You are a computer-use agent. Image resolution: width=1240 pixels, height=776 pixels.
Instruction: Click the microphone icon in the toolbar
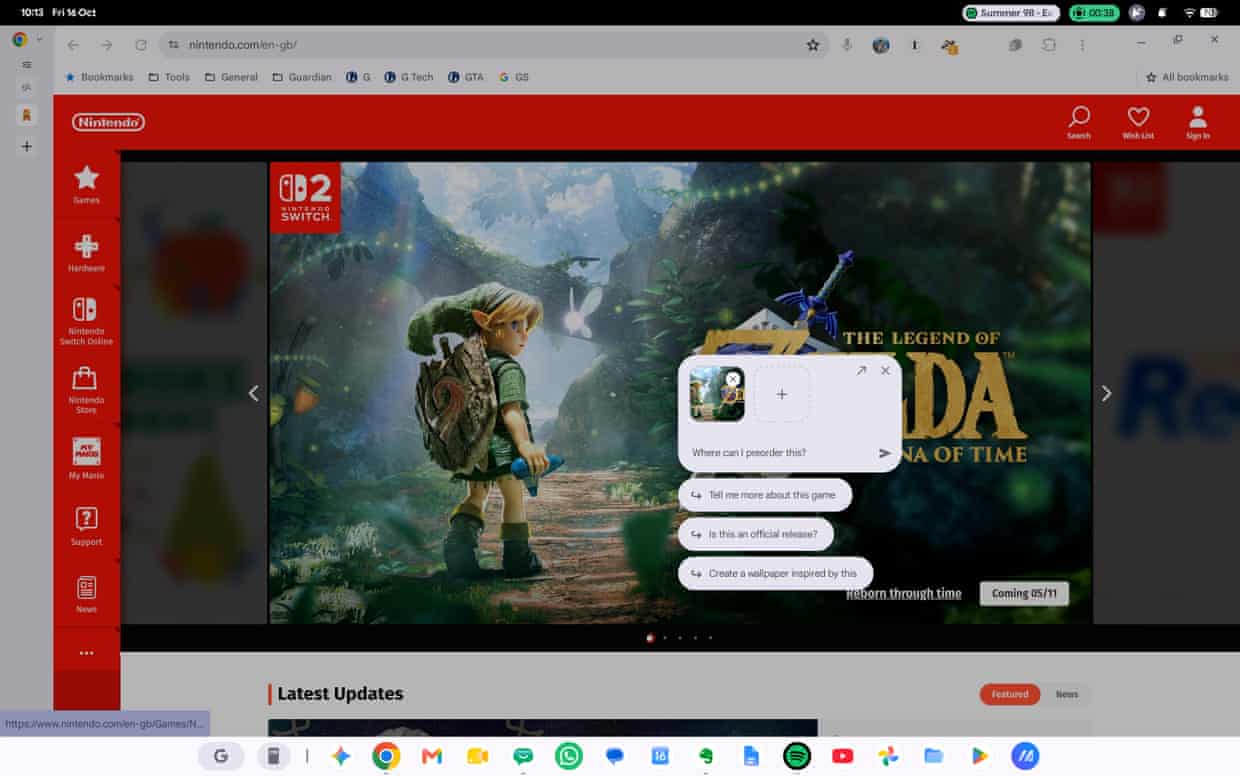(847, 45)
